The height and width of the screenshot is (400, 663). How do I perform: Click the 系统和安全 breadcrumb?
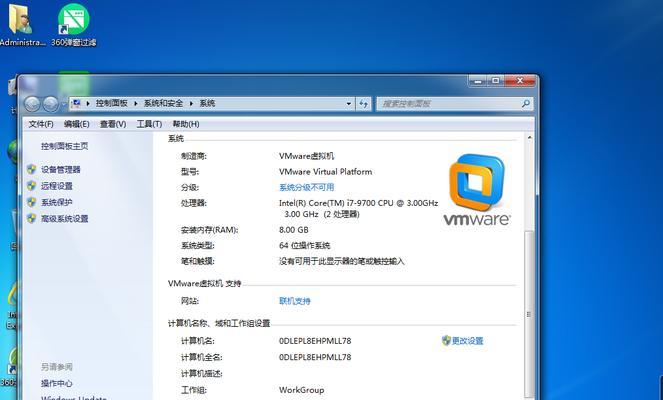coord(163,103)
